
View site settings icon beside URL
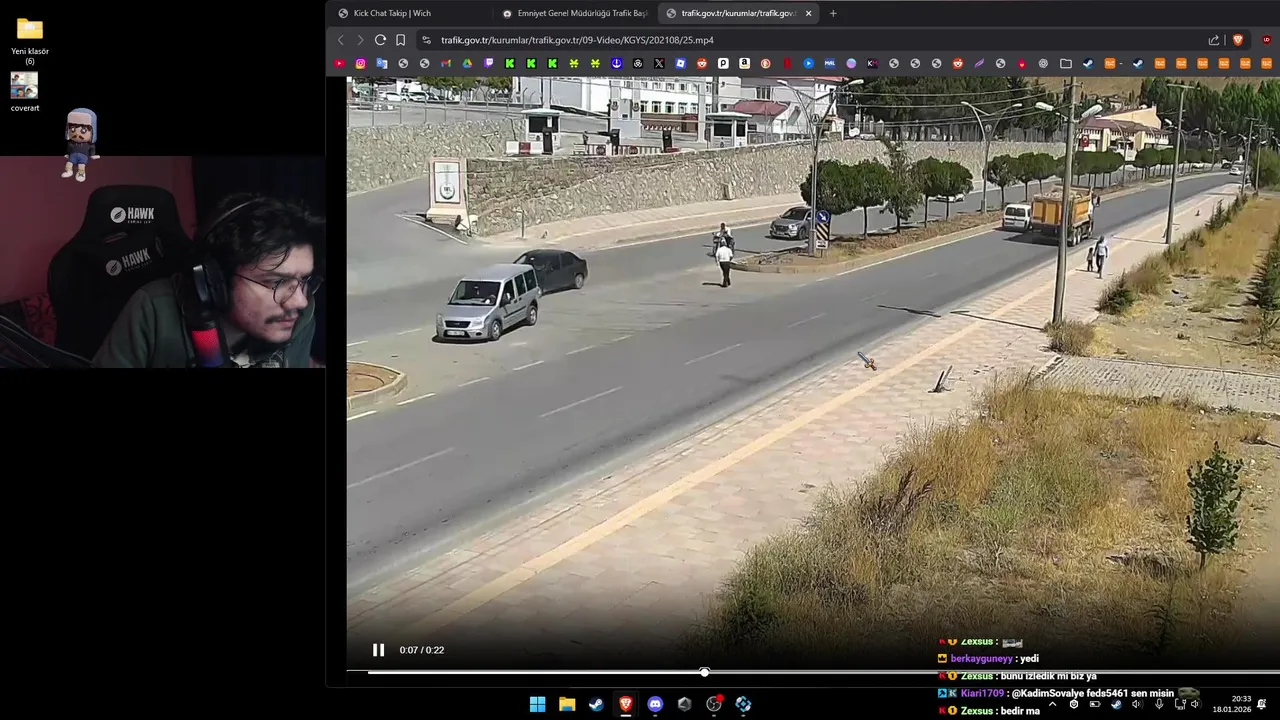point(426,40)
